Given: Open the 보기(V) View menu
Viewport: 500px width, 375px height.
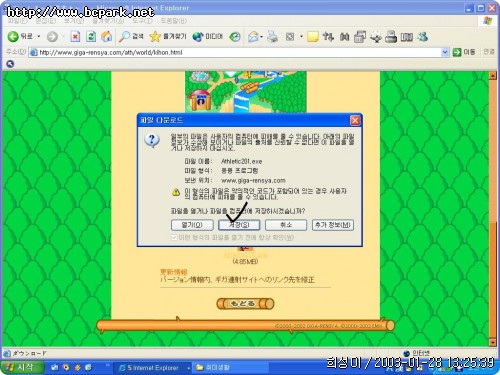Looking at the screenshot, I should pos(74,21).
